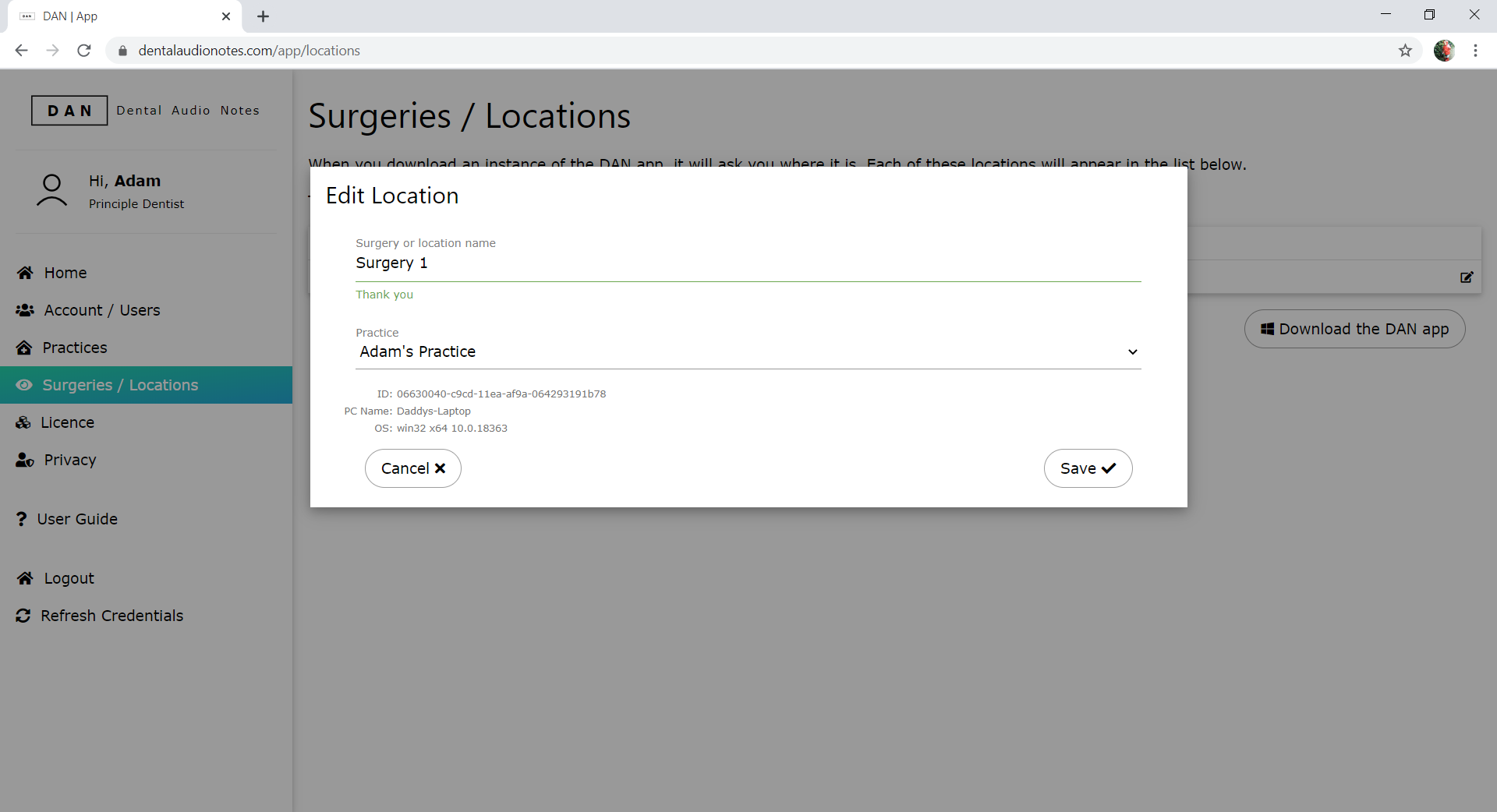Click the Home house icon in sidebar

(x=25, y=273)
